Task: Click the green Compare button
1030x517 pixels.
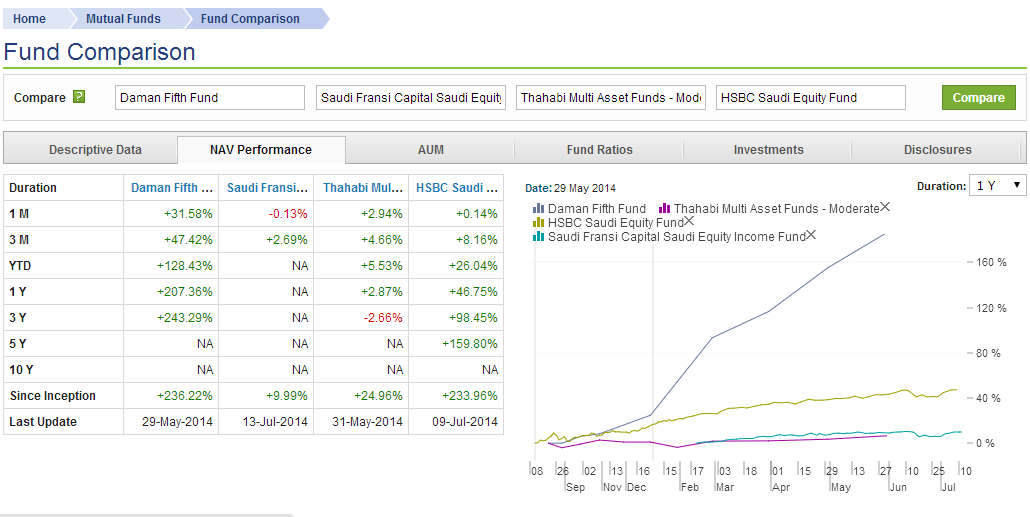Action: coord(979,97)
